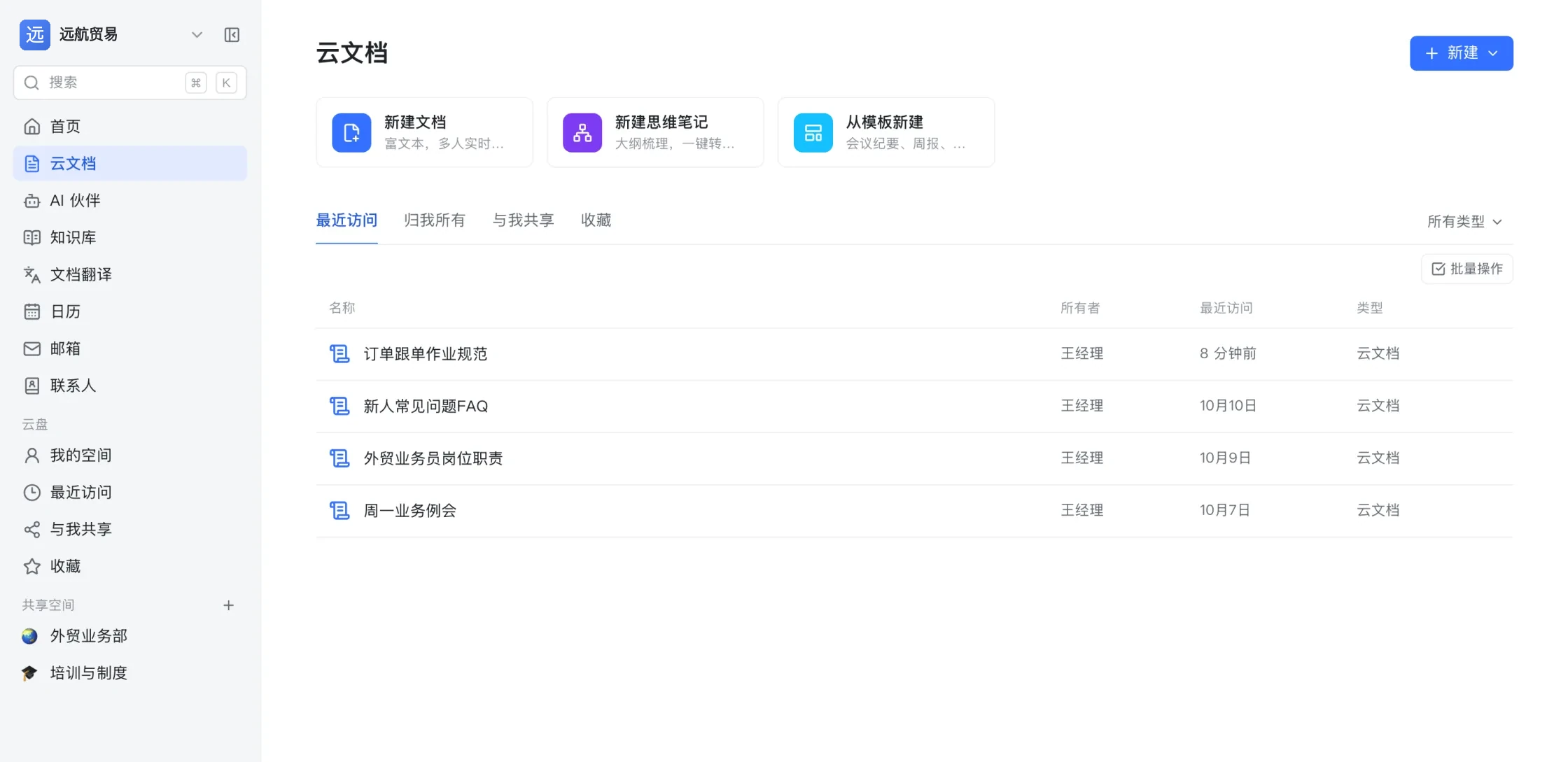Click the 远航贸易 company logo icon
This screenshot has width=1568, height=762.
click(35, 35)
